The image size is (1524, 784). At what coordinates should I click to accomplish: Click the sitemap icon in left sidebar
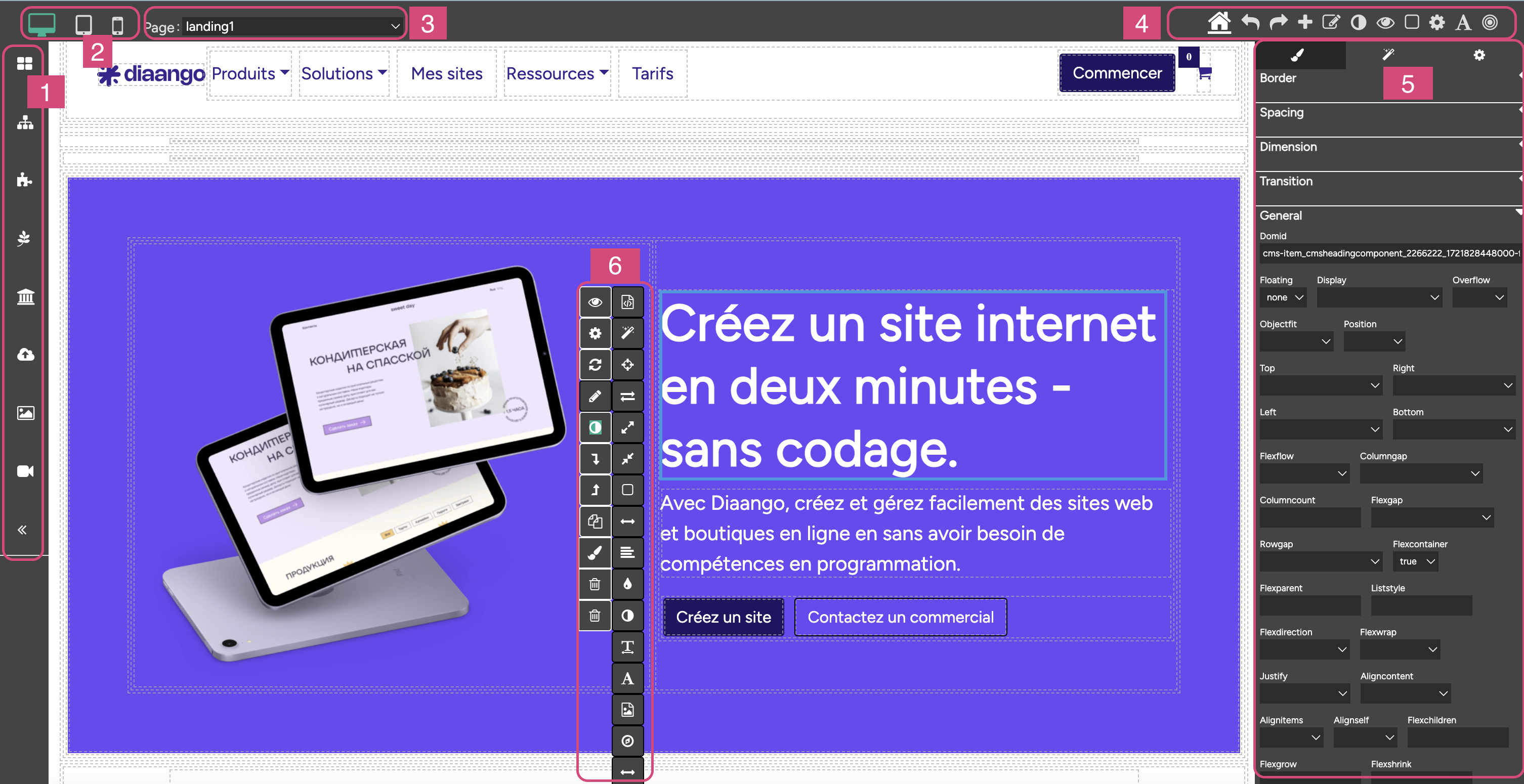[x=25, y=122]
